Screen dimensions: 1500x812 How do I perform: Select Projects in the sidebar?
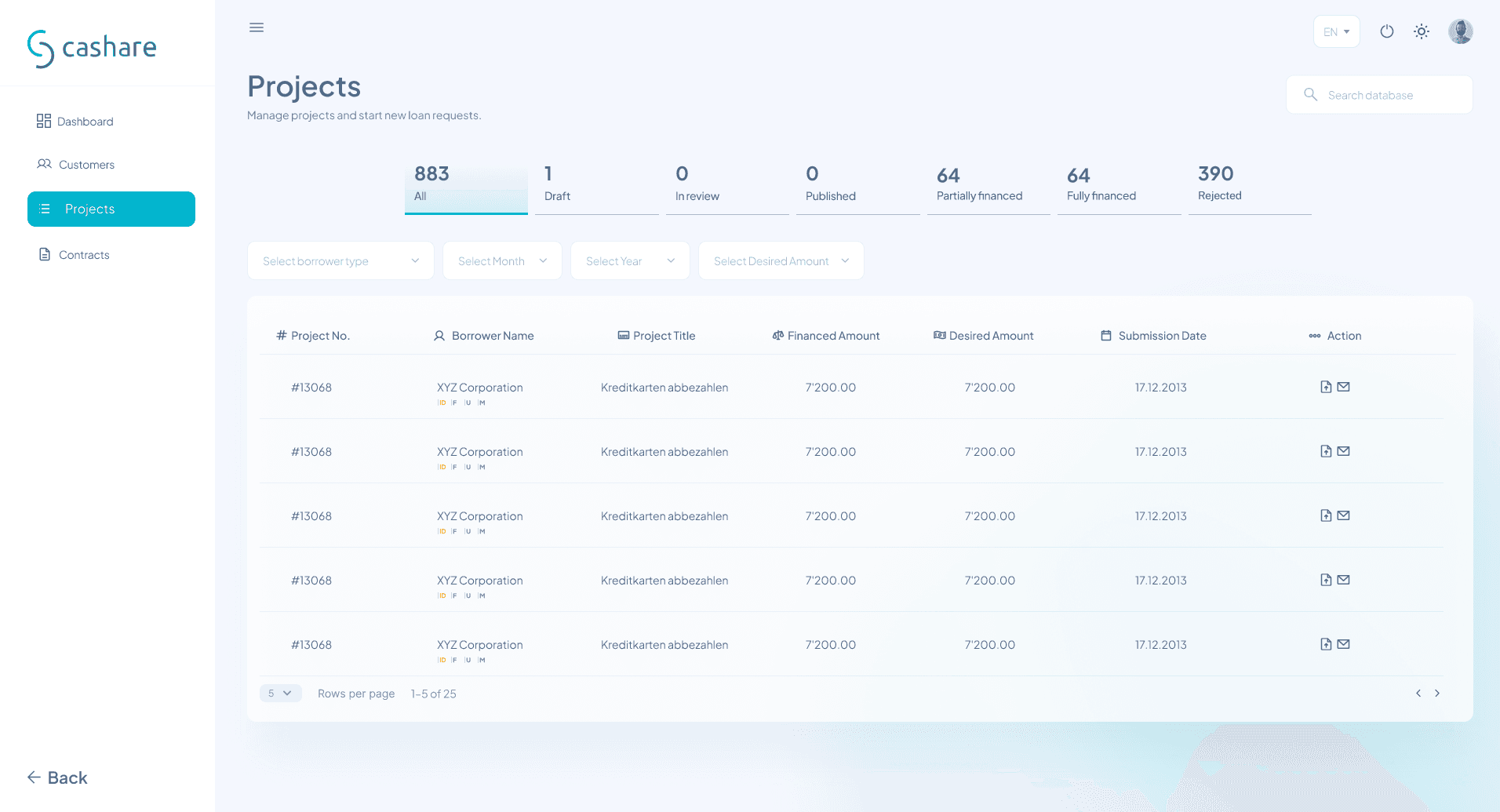(x=111, y=209)
